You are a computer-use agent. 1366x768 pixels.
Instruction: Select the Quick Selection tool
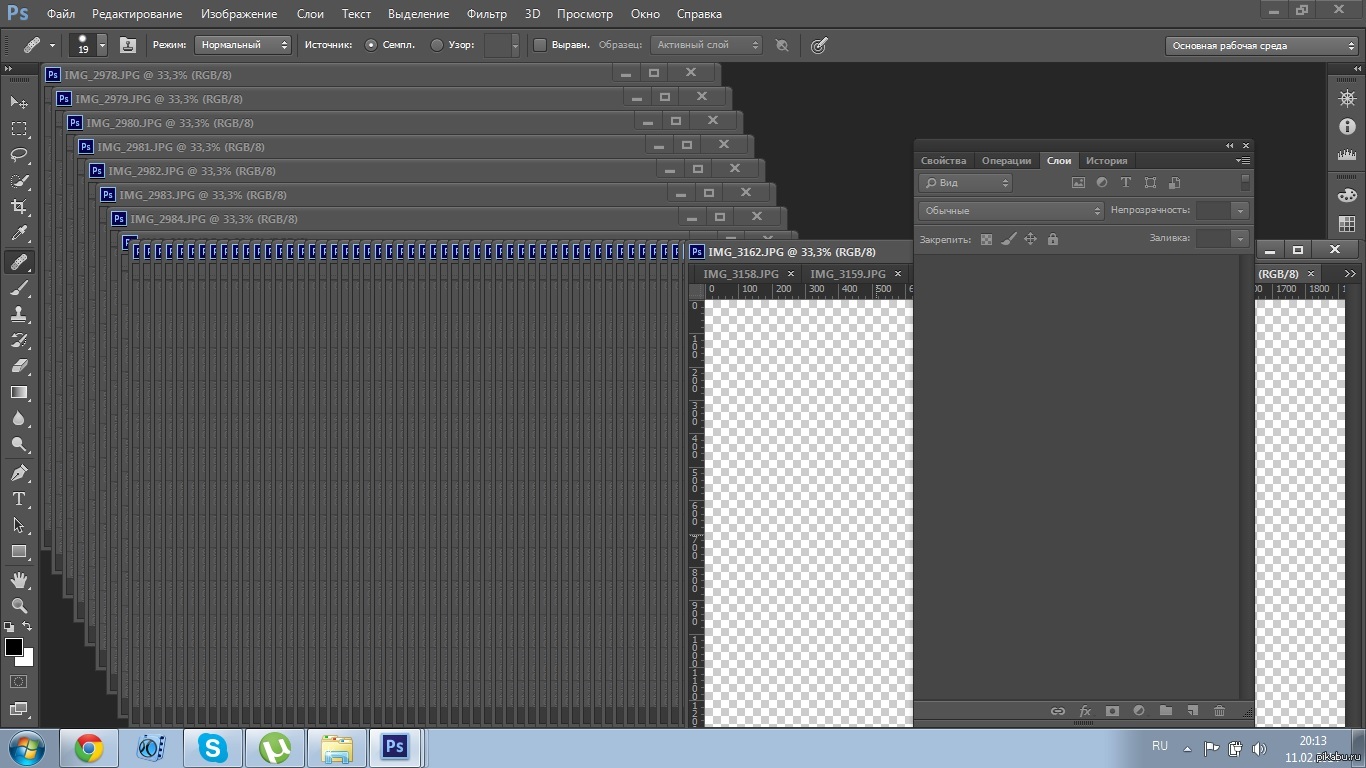click(19, 181)
